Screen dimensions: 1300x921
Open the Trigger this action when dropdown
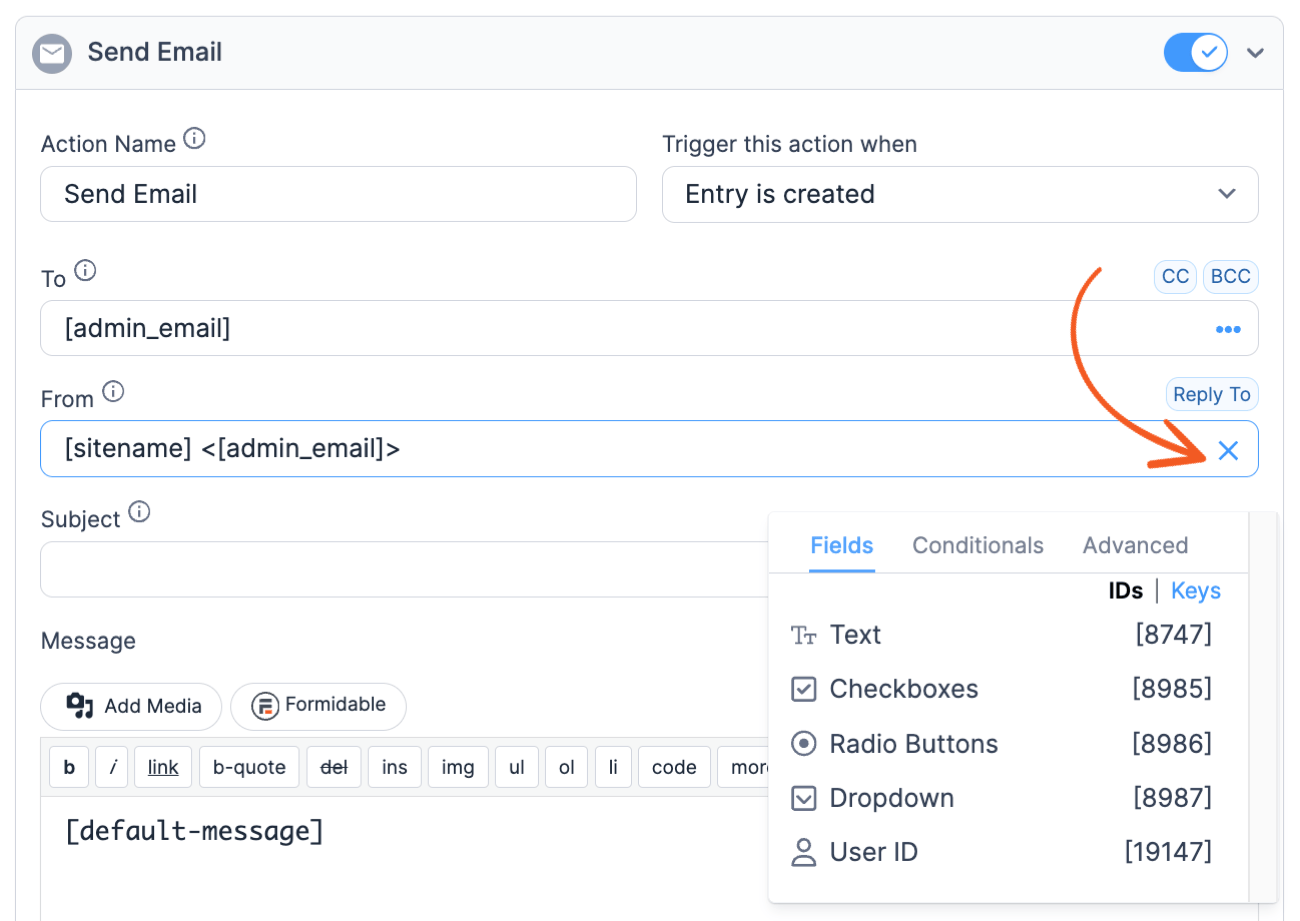(960, 194)
